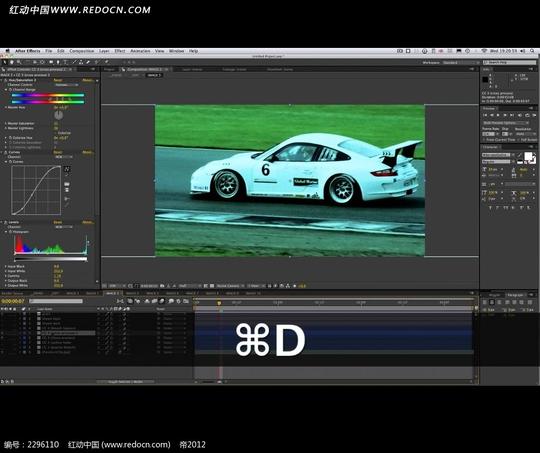Screen dimensions: 540x453
Task: Take a snapshot using the viewer camera icon
Action: click(162, 286)
